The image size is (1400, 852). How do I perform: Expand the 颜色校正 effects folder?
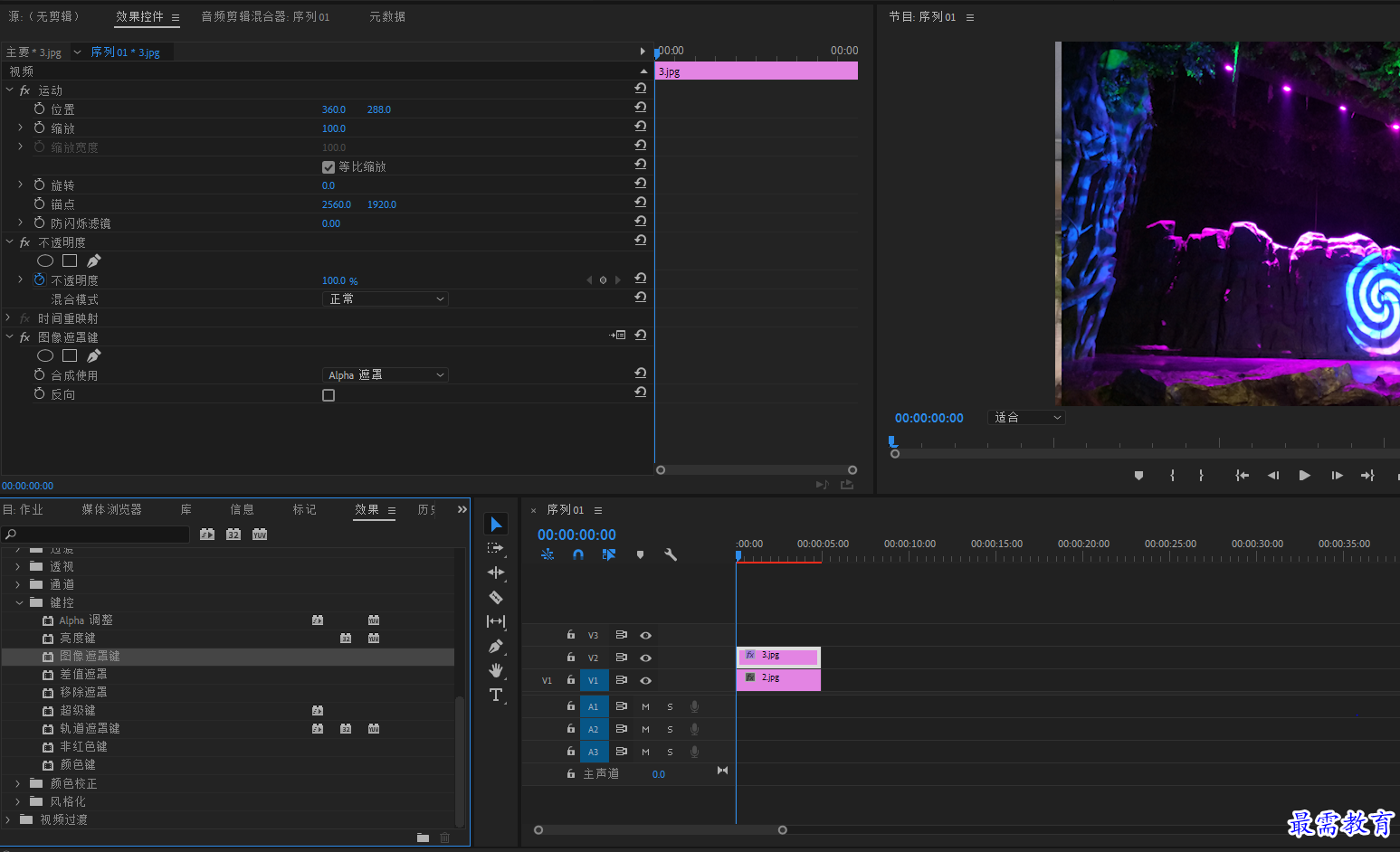point(18,783)
